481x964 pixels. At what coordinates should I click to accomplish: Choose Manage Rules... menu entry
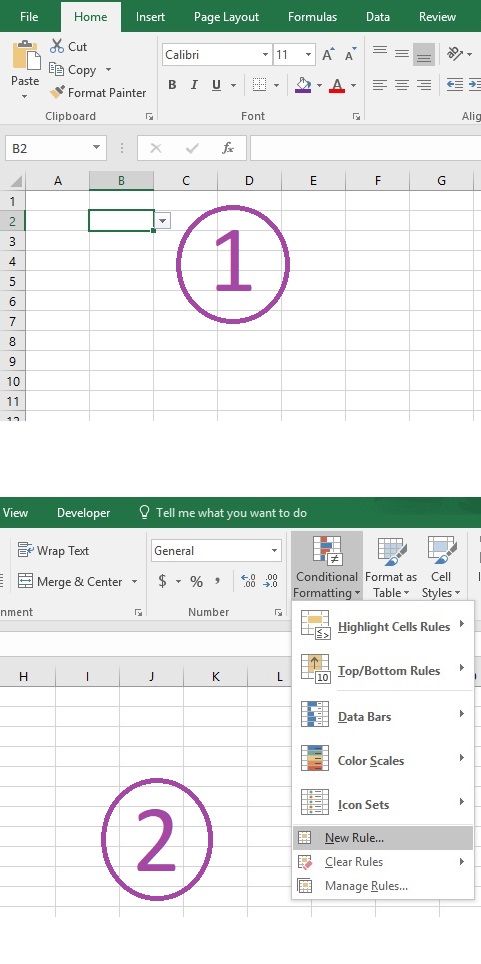click(x=383, y=886)
